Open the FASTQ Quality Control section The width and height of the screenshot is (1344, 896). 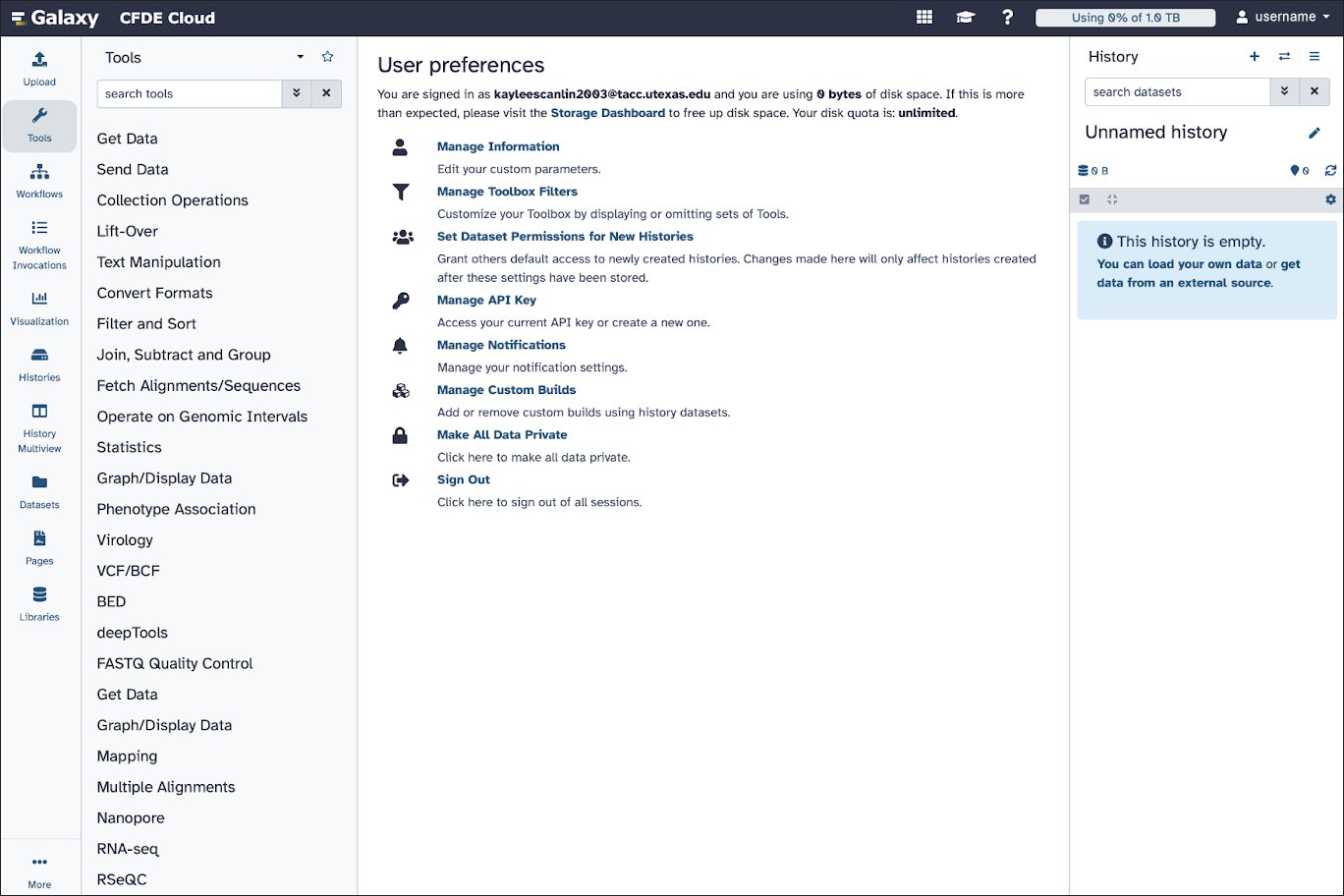tap(175, 664)
